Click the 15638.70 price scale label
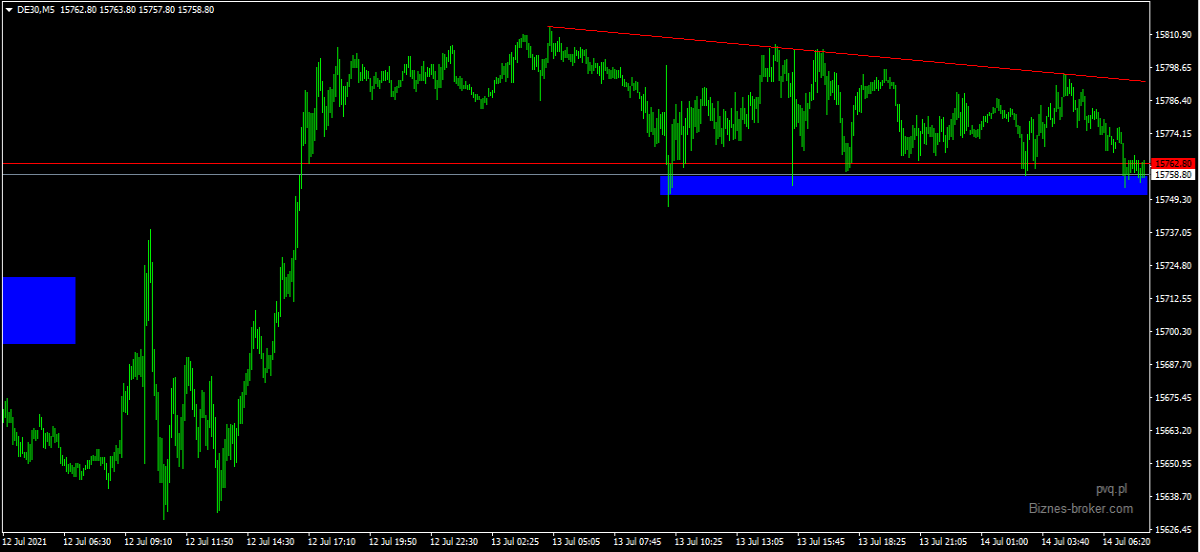Image resolution: width=1200 pixels, height=552 pixels. point(1173,497)
